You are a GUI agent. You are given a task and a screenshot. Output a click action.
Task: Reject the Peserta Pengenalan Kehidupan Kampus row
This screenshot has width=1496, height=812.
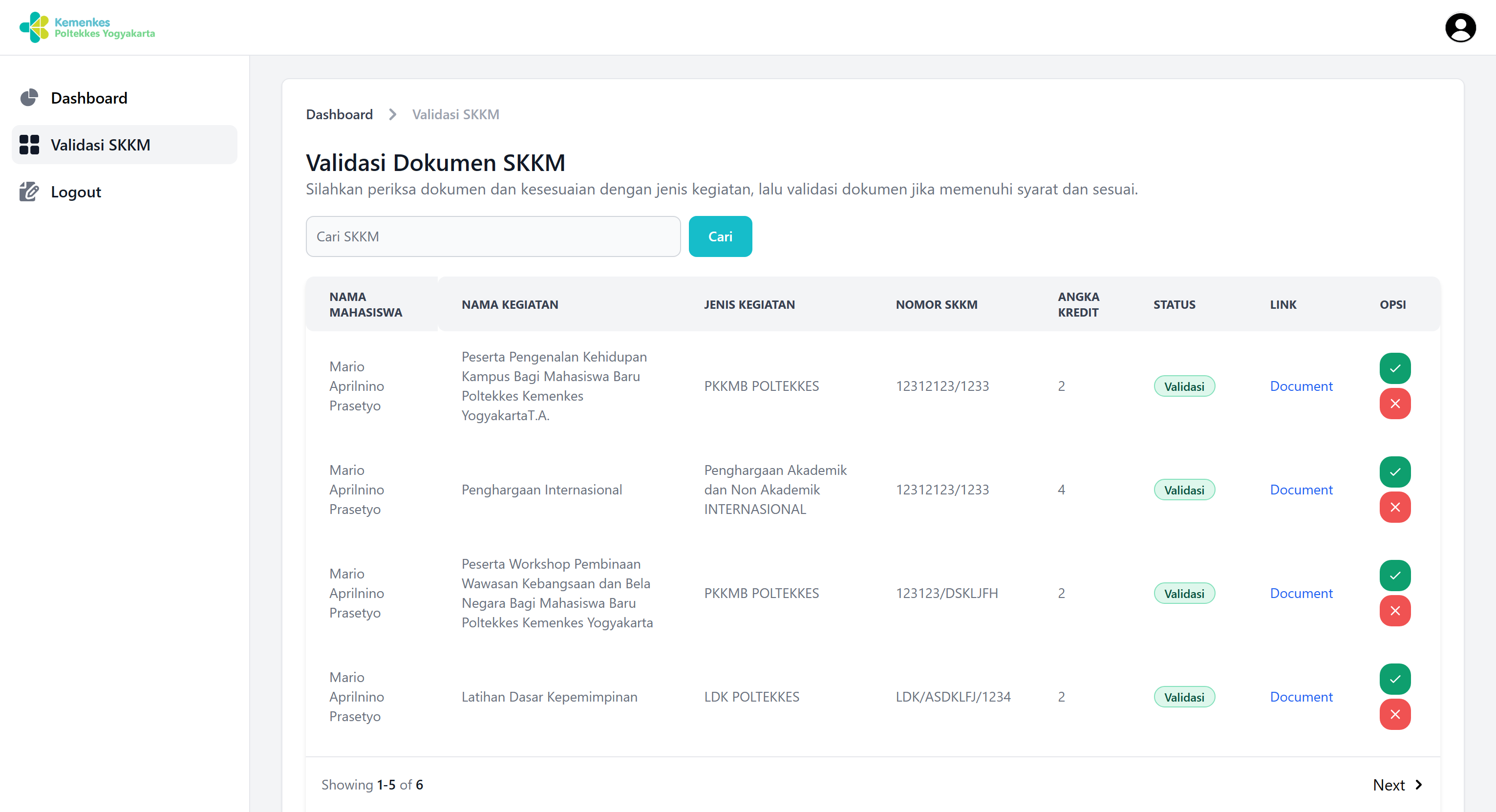point(1394,404)
